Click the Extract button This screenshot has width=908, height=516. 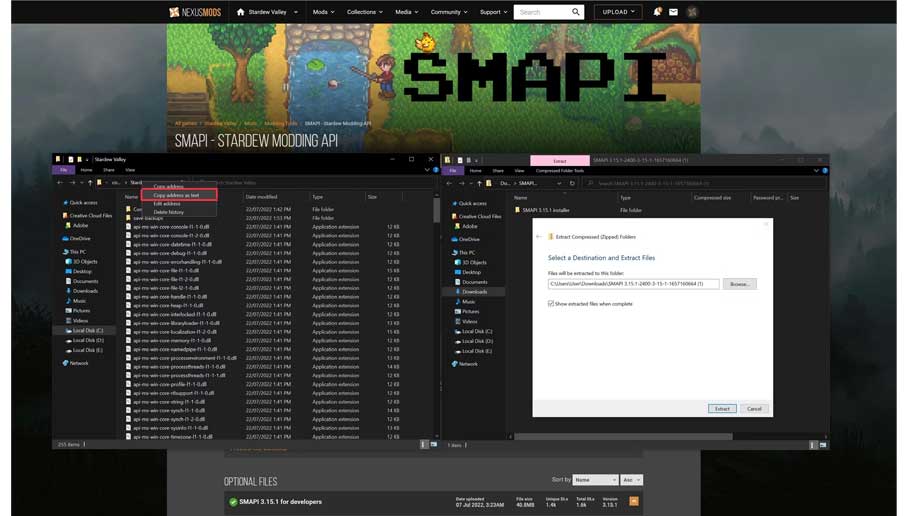point(722,408)
